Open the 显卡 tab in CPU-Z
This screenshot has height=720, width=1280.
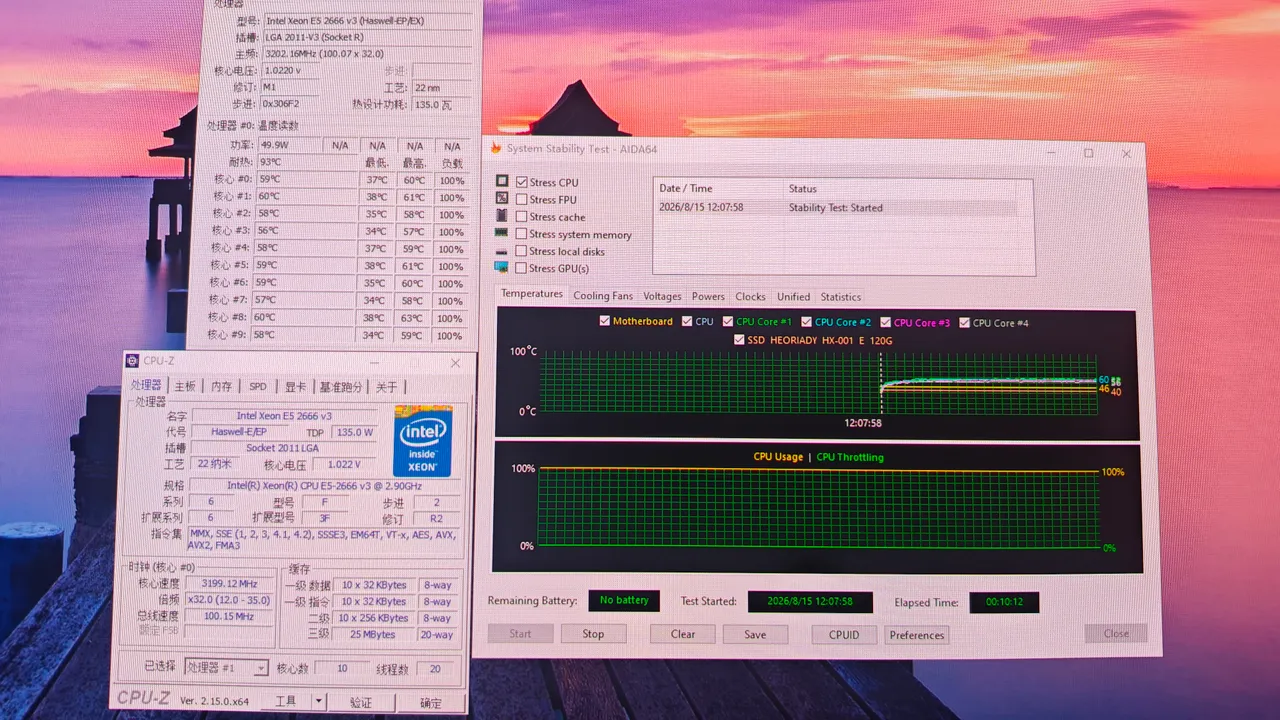click(x=295, y=386)
